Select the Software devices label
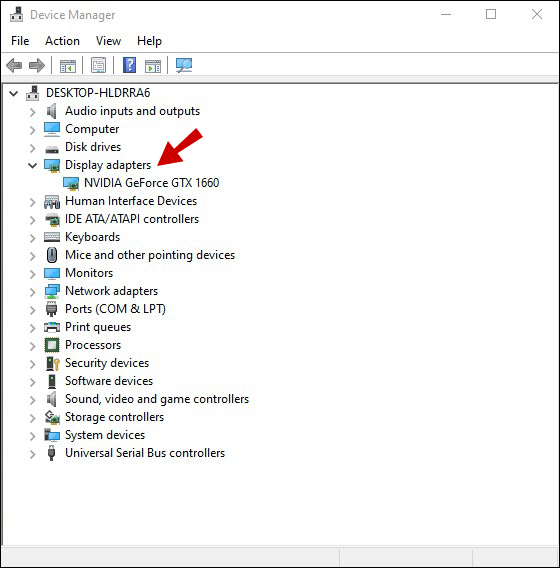560x568 pixels. pyautogui.click(x=109, y=381)
